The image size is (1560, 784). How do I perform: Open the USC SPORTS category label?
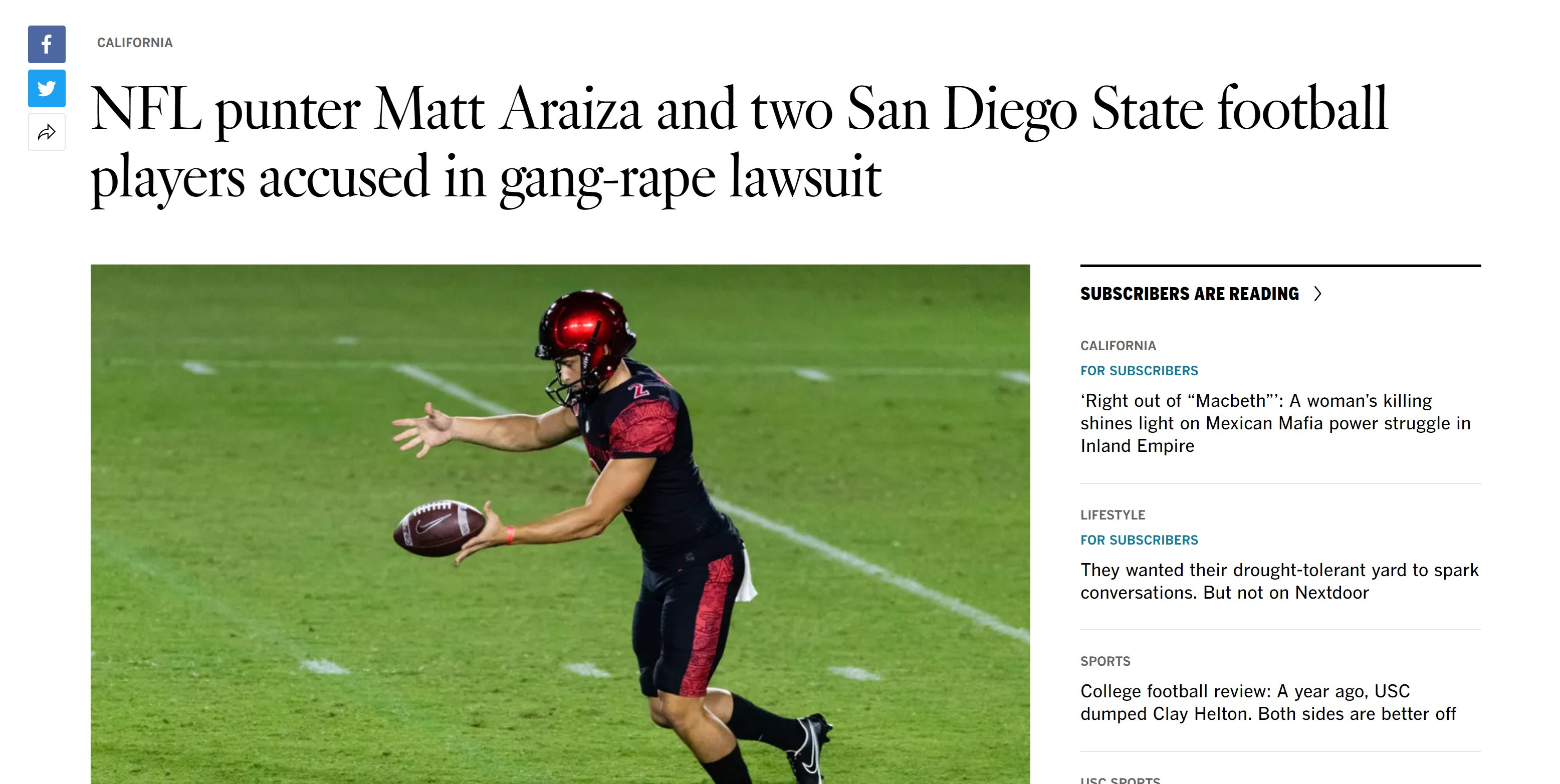coord(1121,780)
